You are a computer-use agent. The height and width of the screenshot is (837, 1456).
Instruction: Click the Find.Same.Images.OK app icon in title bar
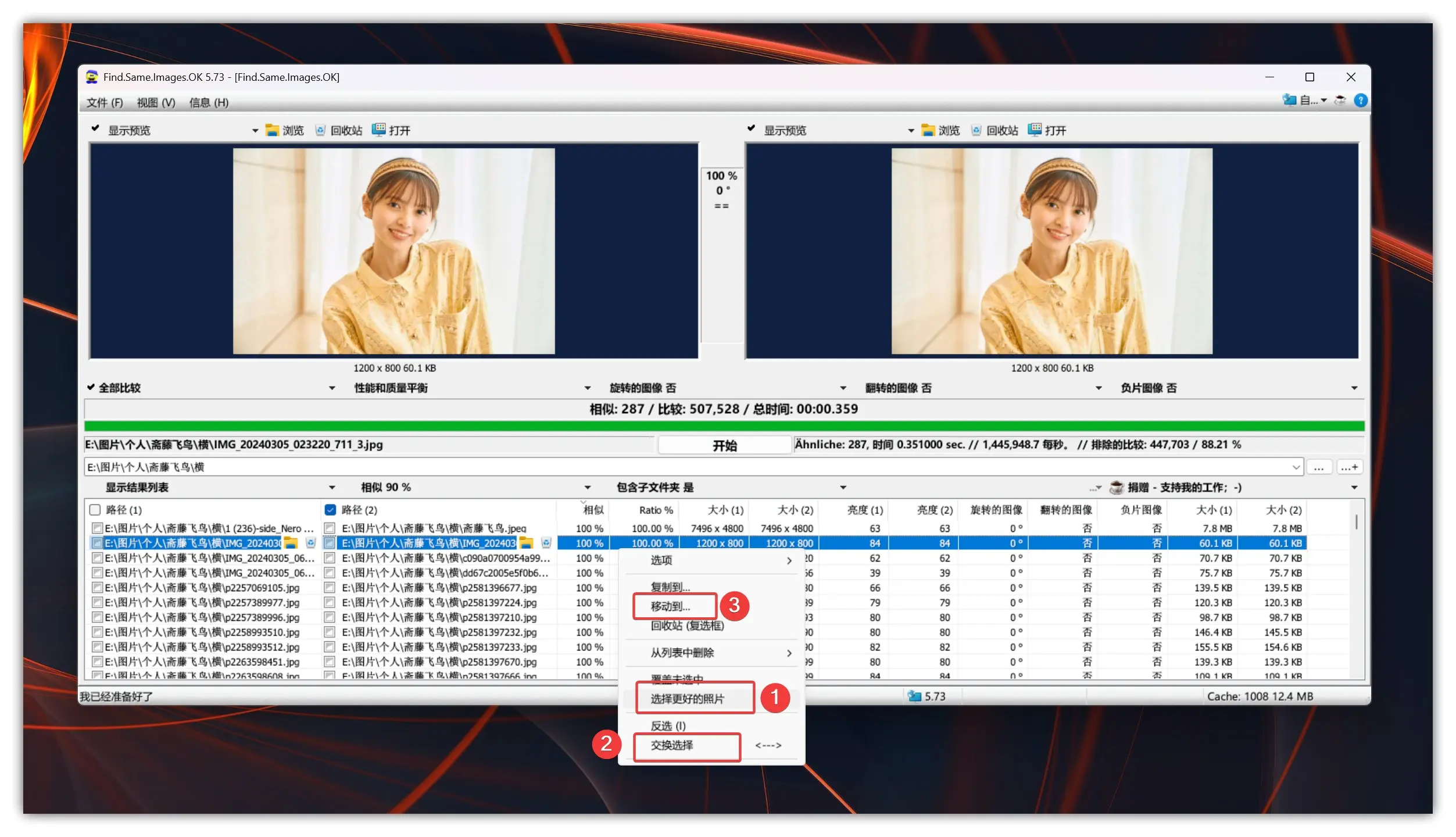(x=92, y=77)
